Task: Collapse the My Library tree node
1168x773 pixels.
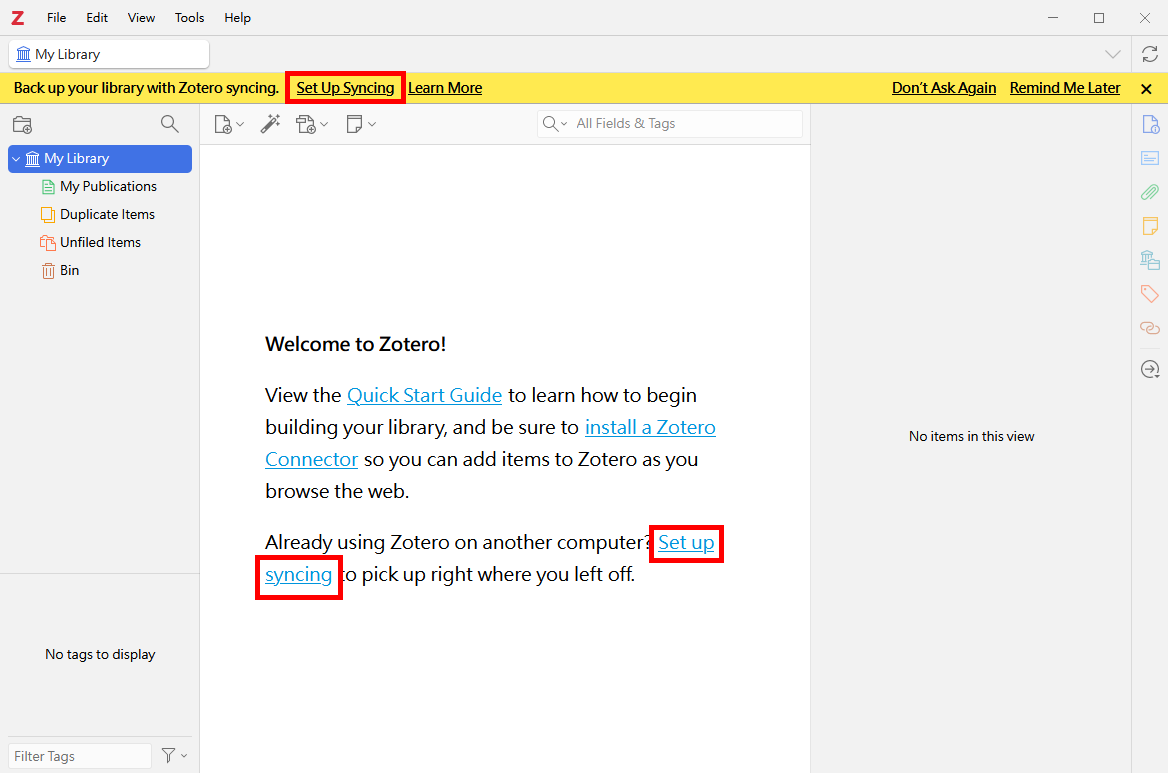Action: pos(16,159)
